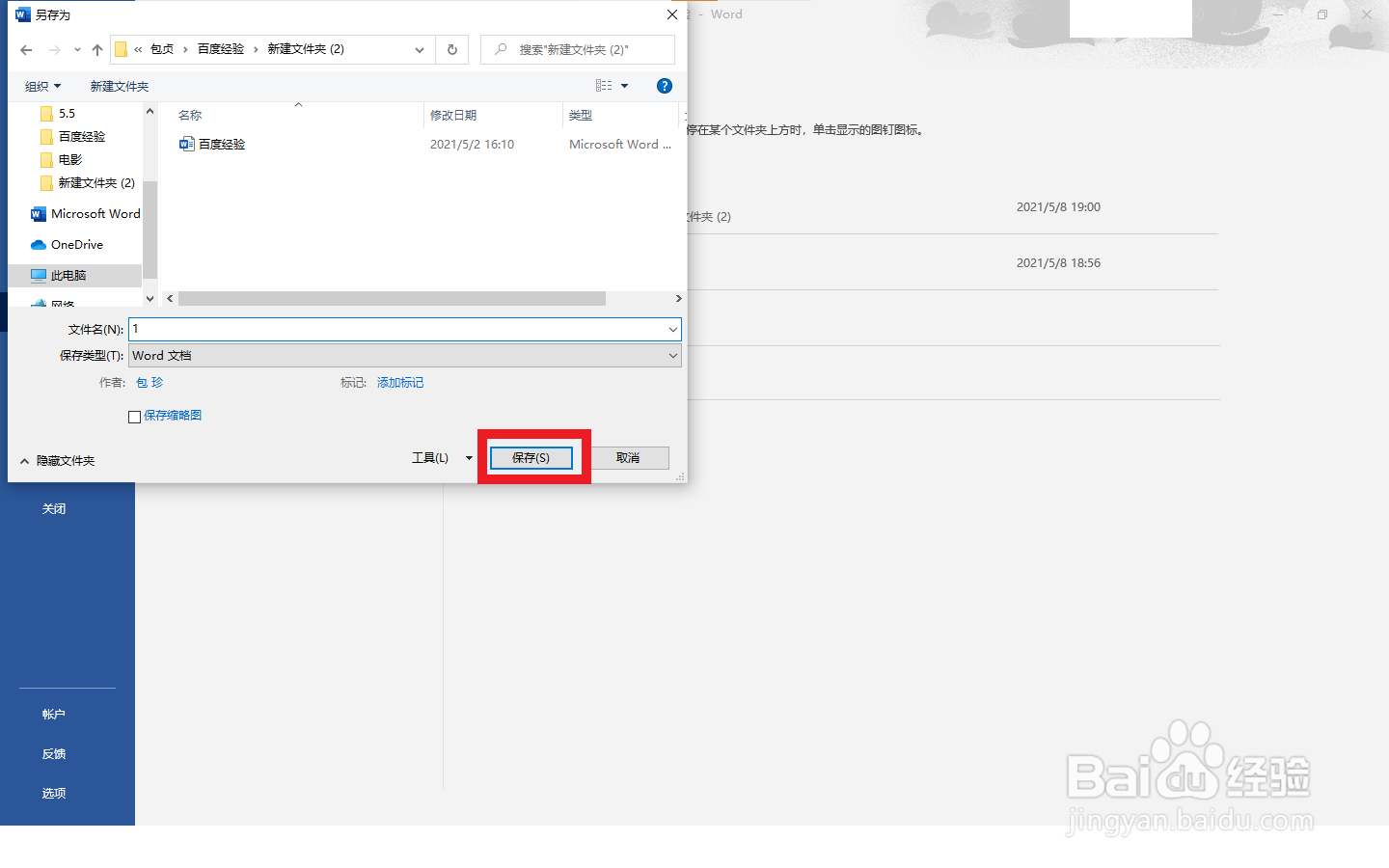Click the 添加标记 link
Screen dimensions: 1389x868
[x=400, y=383]
